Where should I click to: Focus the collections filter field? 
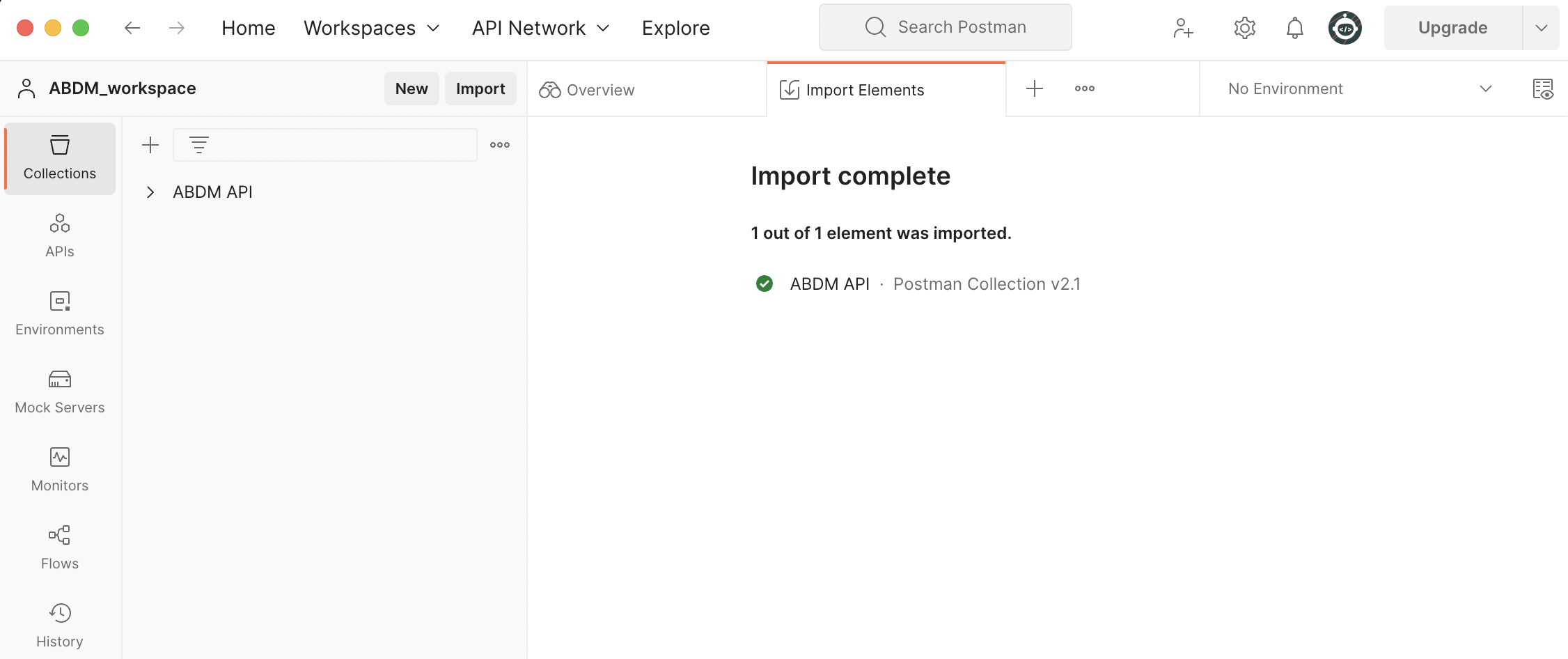[x=325, y=145]
